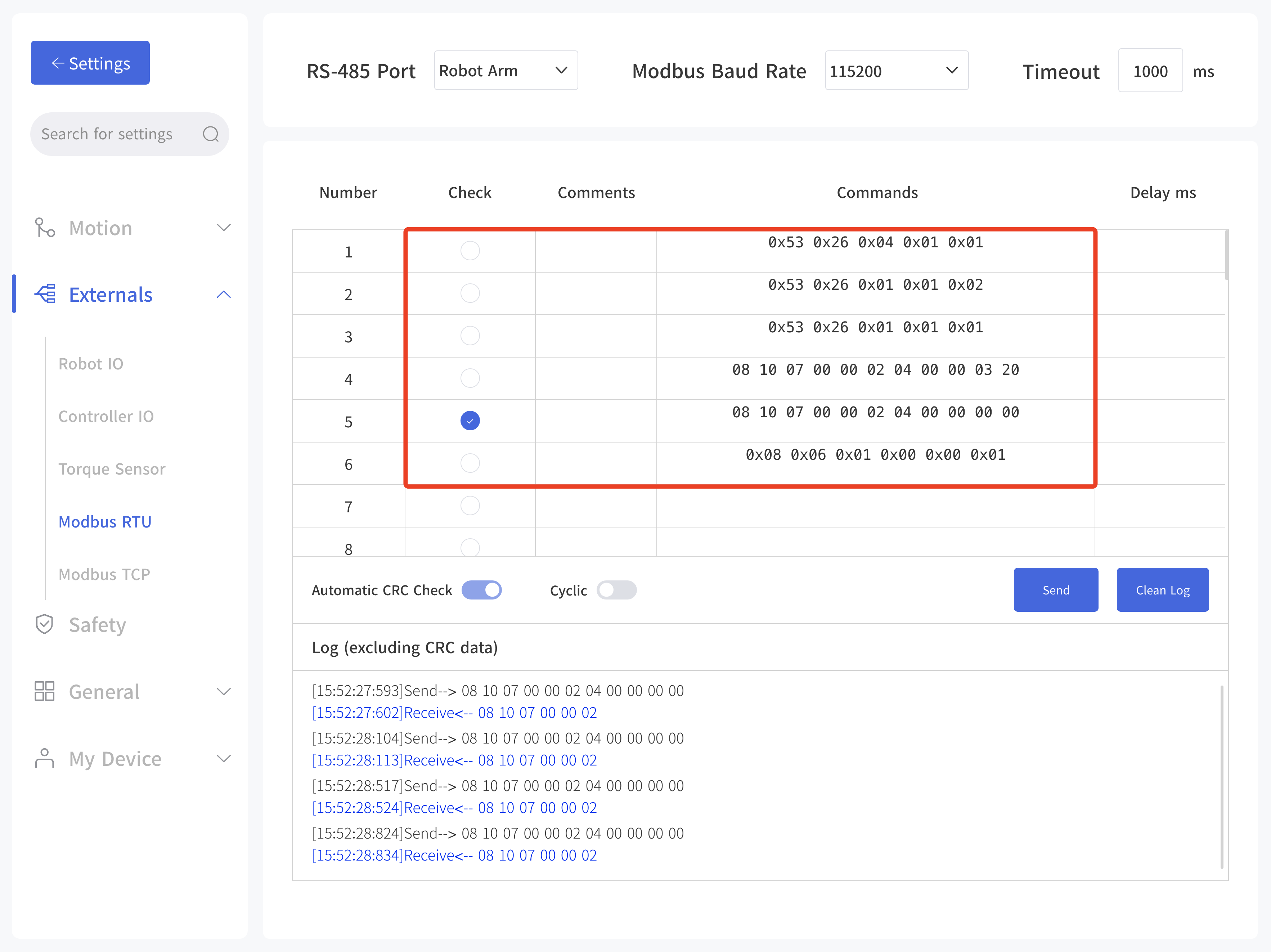Click the Search for settings field
1271x952 pixels.
coord(129,134)
